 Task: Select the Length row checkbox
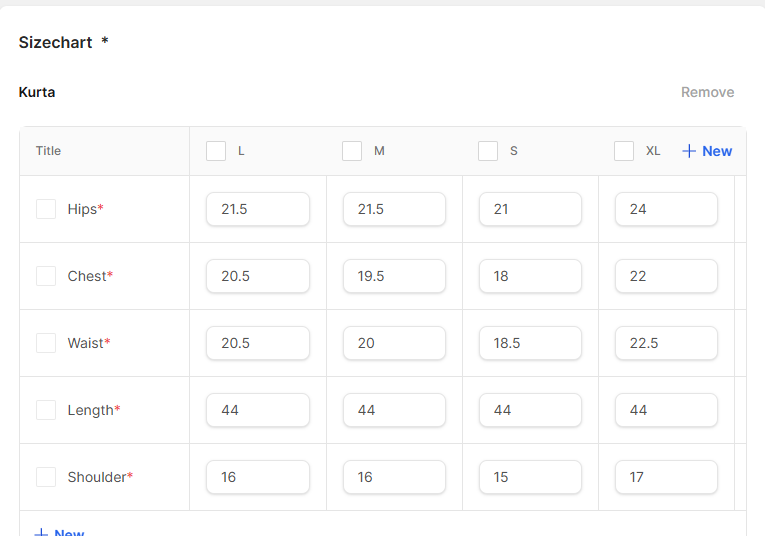point(46,410)
